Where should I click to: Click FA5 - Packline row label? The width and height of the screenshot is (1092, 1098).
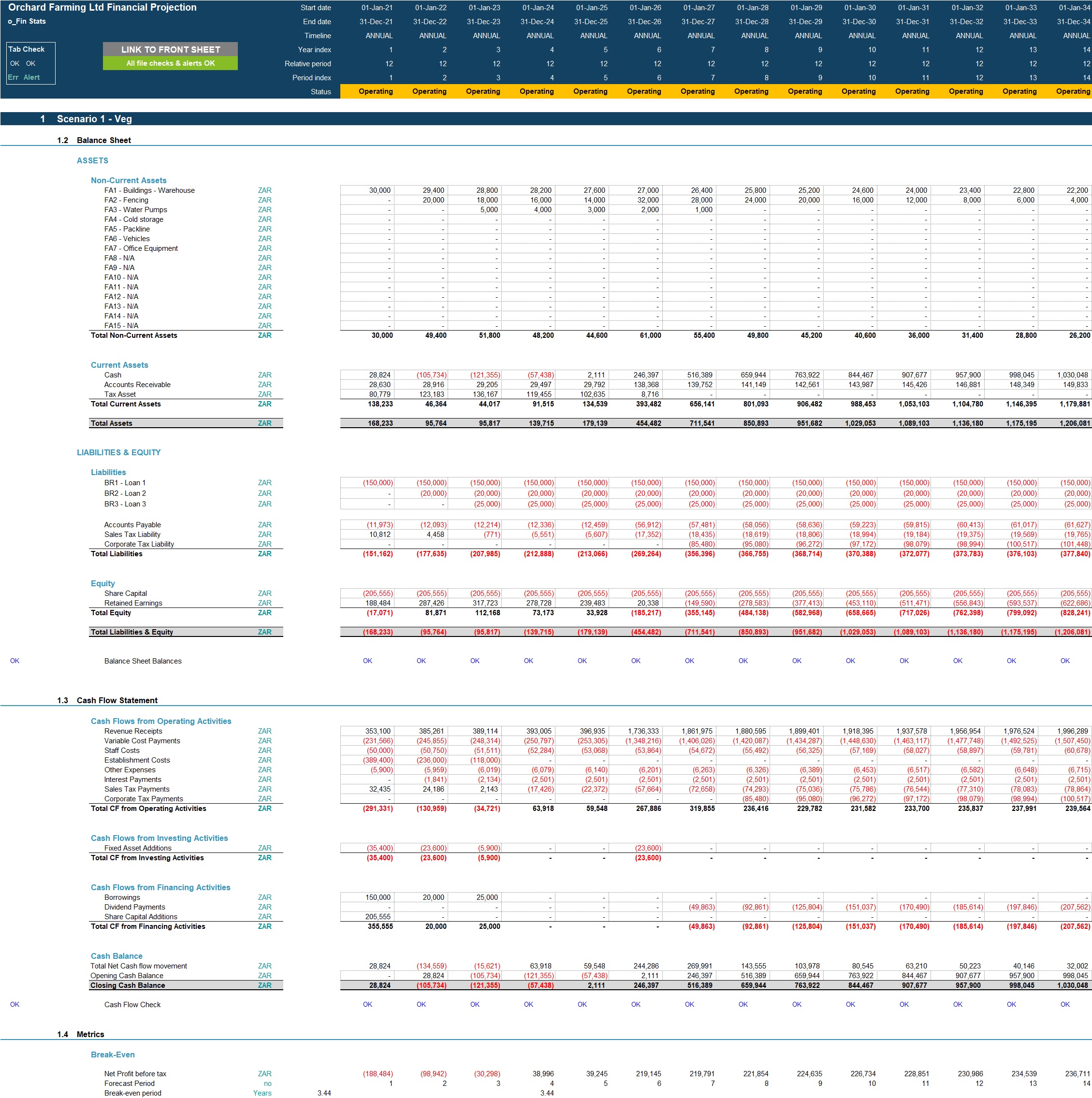pyautogui.click(x=127, y=229)
